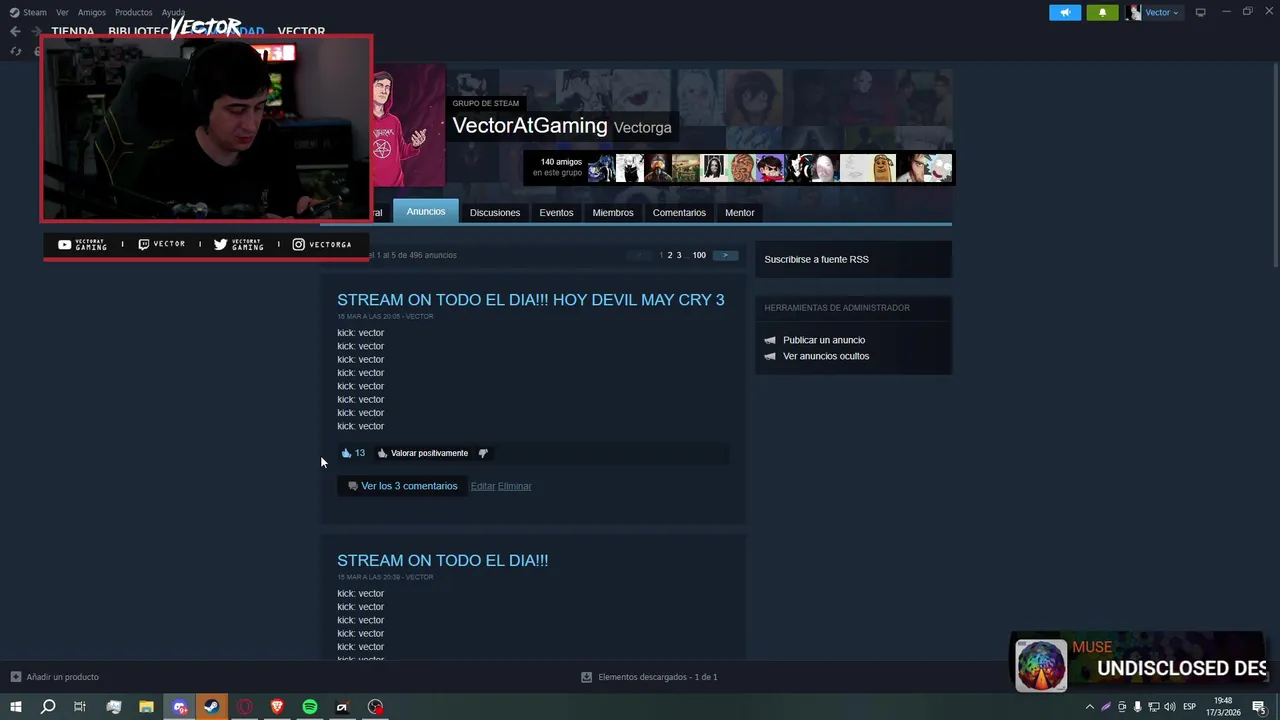The height and width of the screenshot is (720, 1280).
Task: Open File Explorer from taskbar
Action: point(146,707)
